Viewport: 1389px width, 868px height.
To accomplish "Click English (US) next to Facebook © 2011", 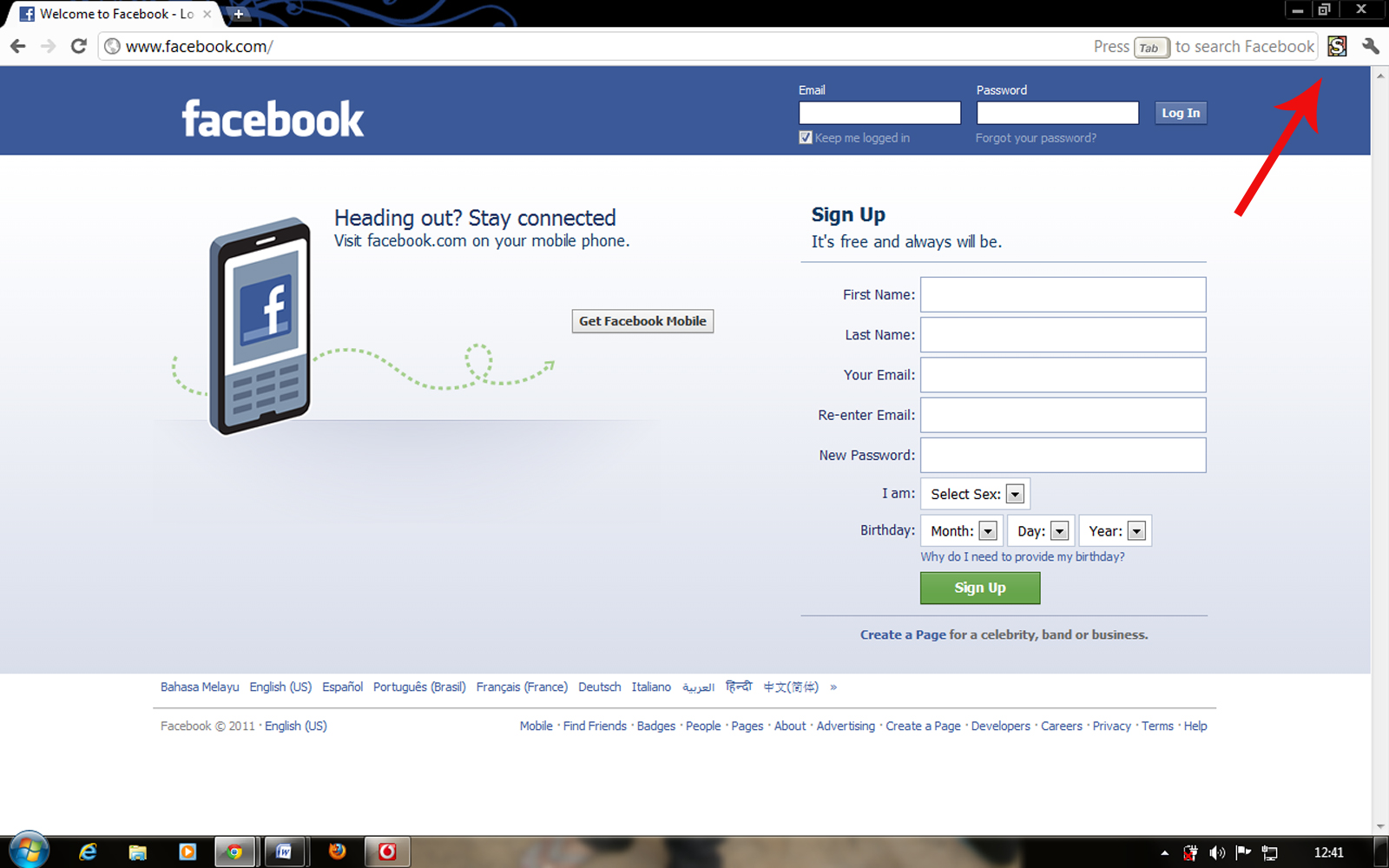I will click(296, 726).
